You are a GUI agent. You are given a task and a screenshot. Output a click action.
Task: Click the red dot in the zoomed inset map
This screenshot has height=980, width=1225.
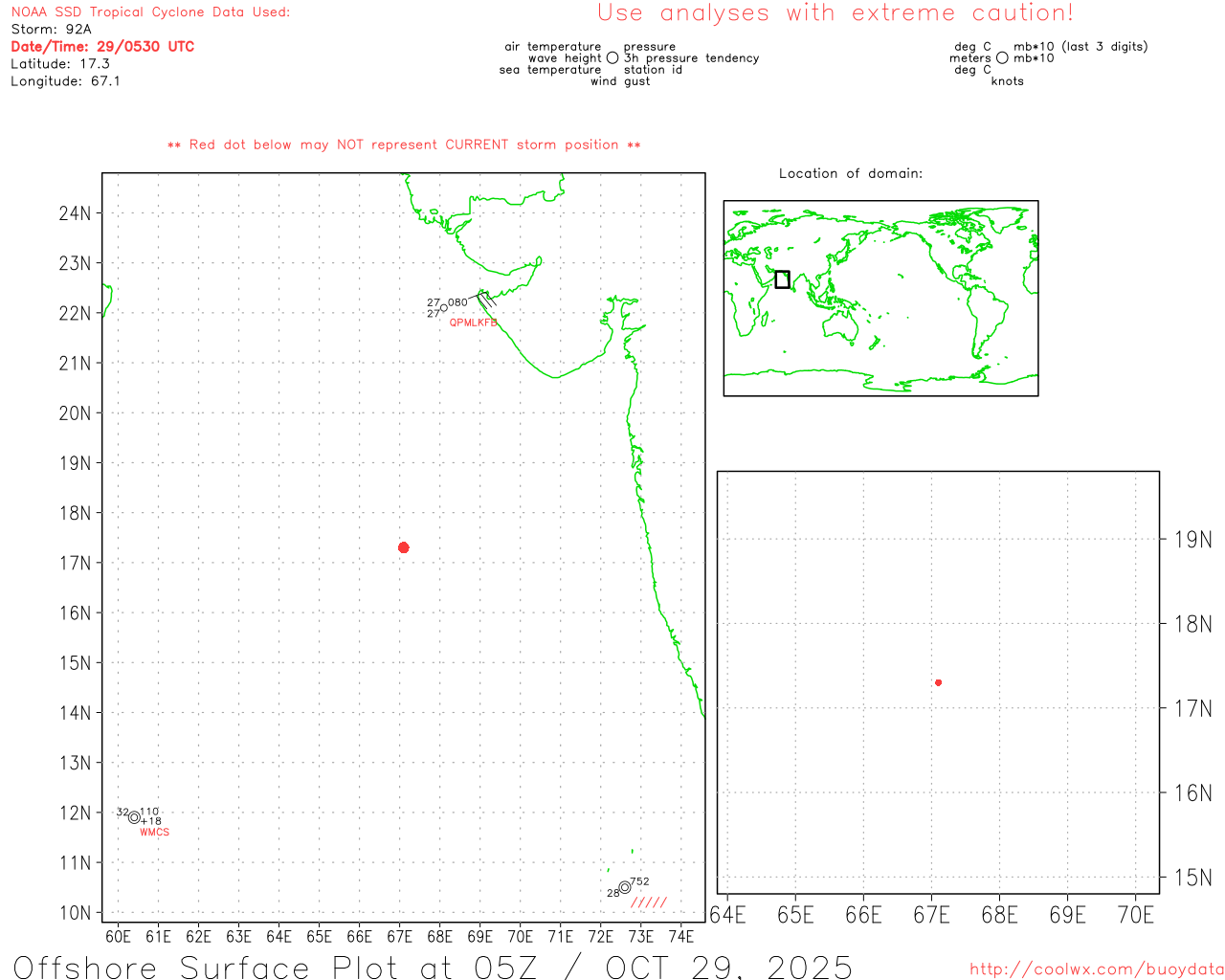pyautogui.click(x=939, y=682)
